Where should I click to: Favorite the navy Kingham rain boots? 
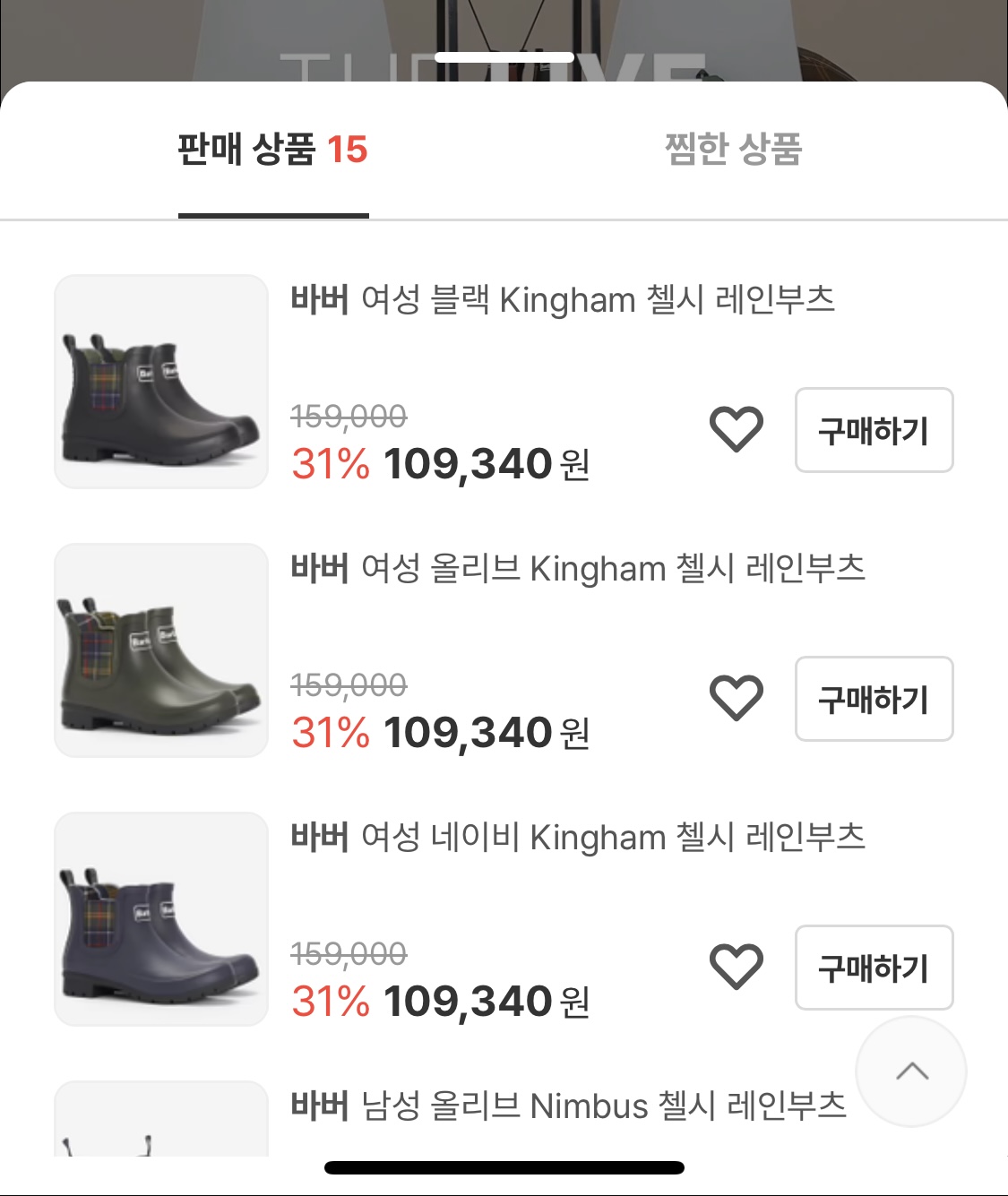coord(736,967)
